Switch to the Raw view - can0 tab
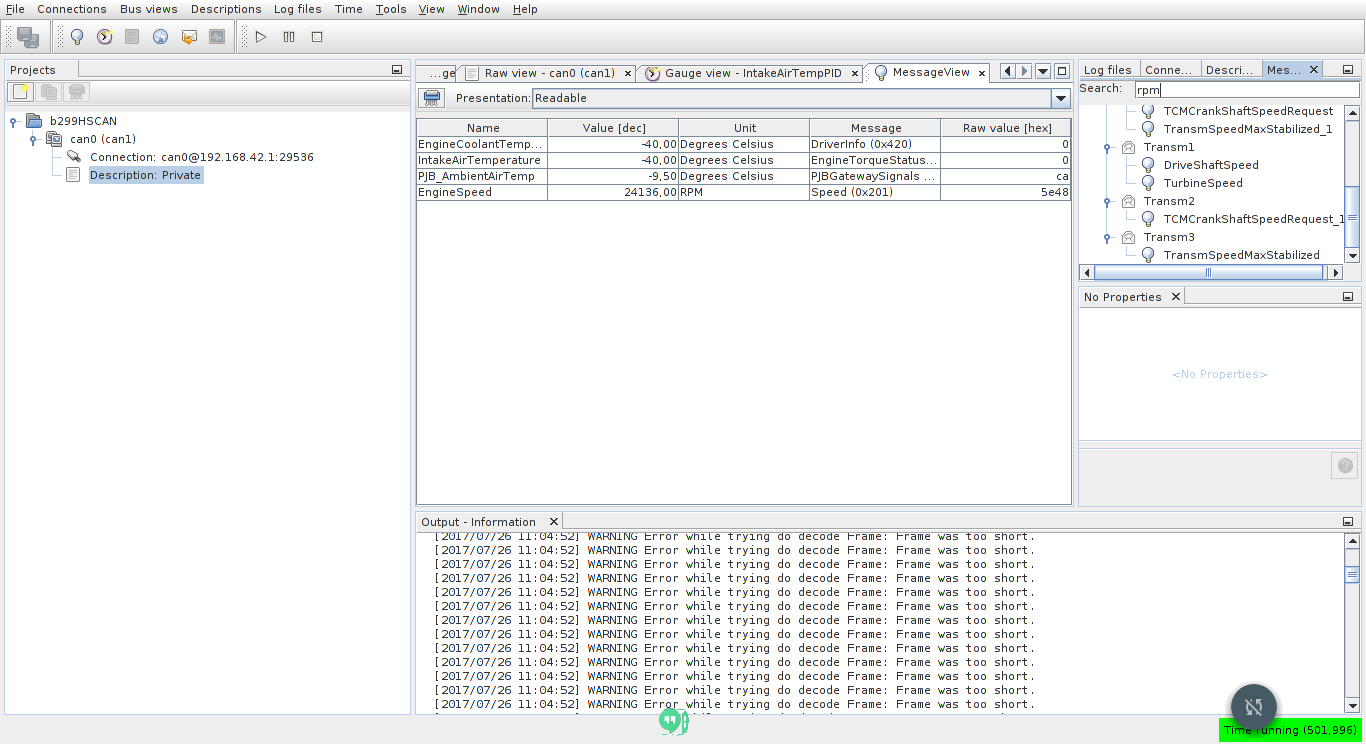 coord(548,73)
